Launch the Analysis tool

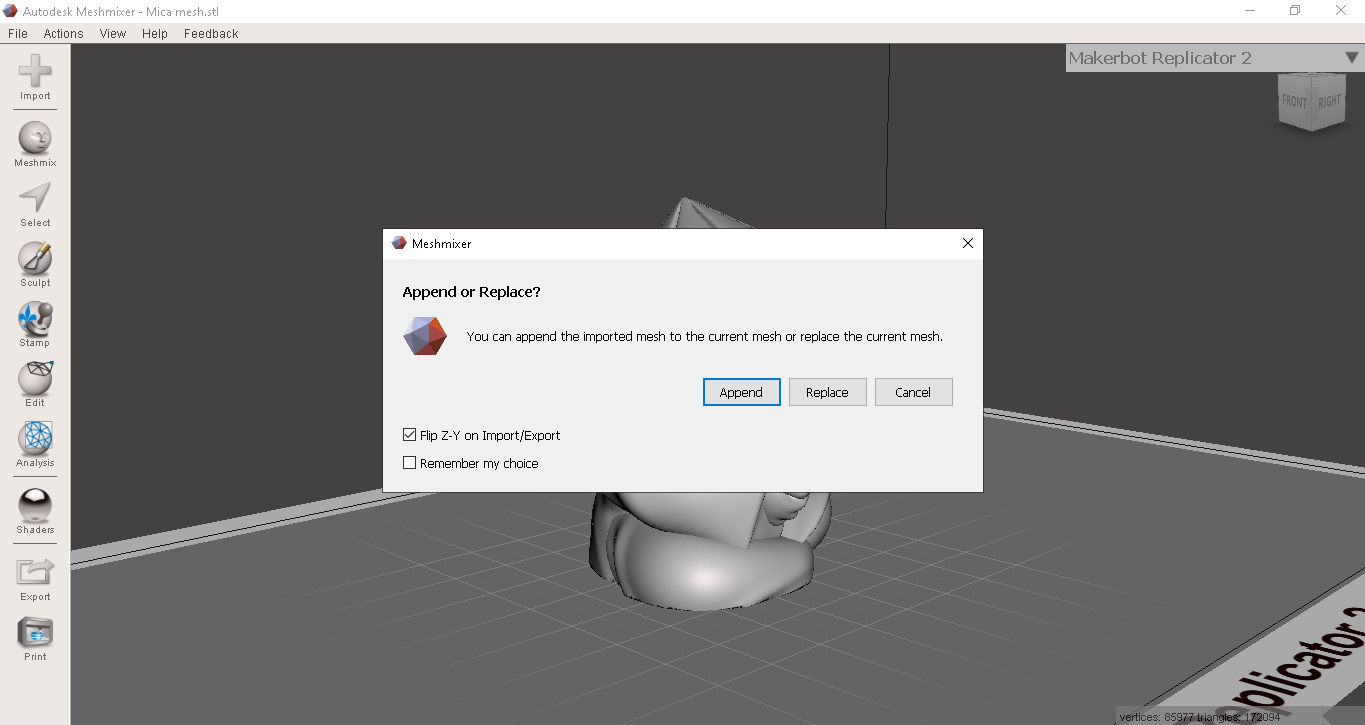click(35, 439)
